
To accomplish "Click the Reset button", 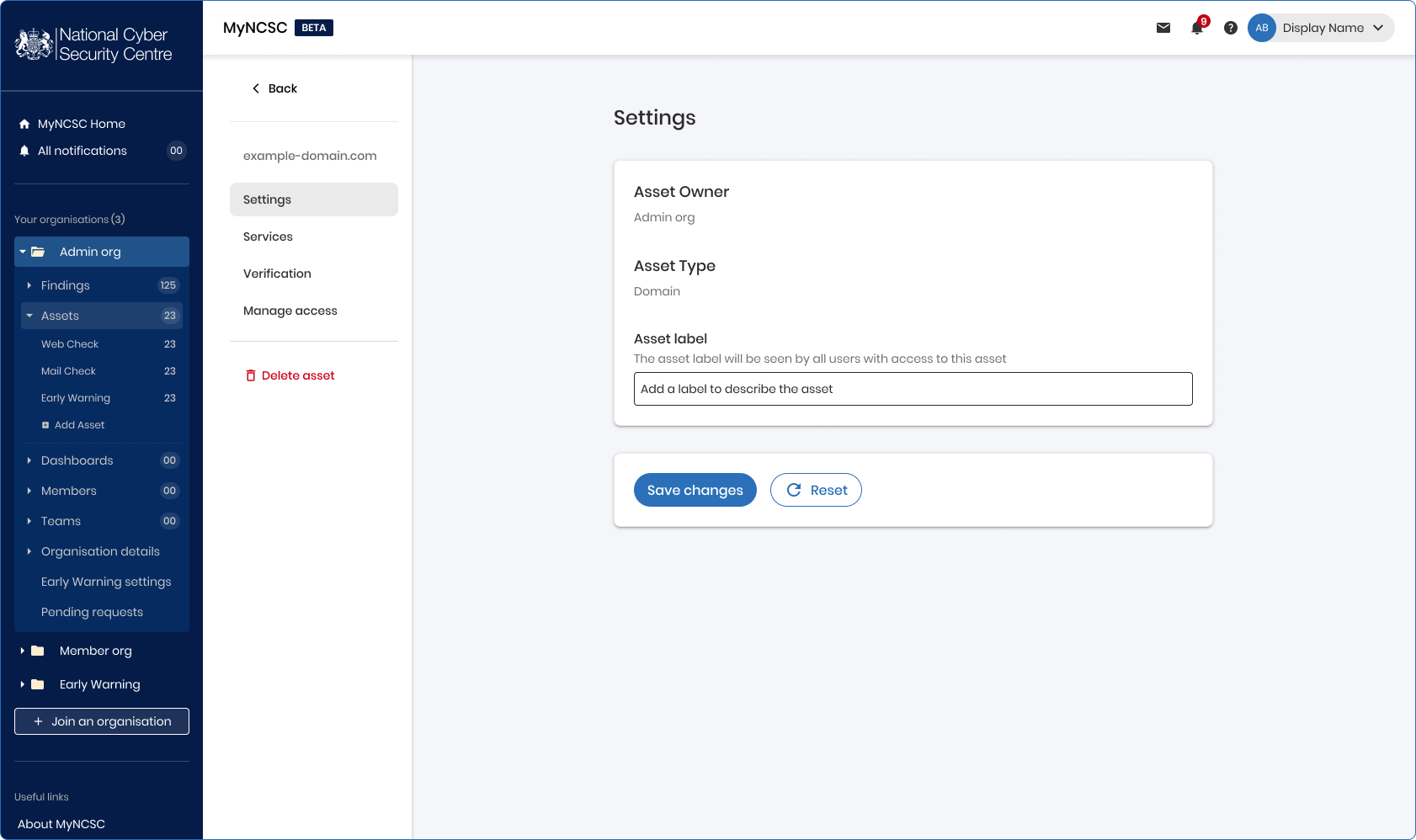I will pyautogui.click(x=816, y=490).
